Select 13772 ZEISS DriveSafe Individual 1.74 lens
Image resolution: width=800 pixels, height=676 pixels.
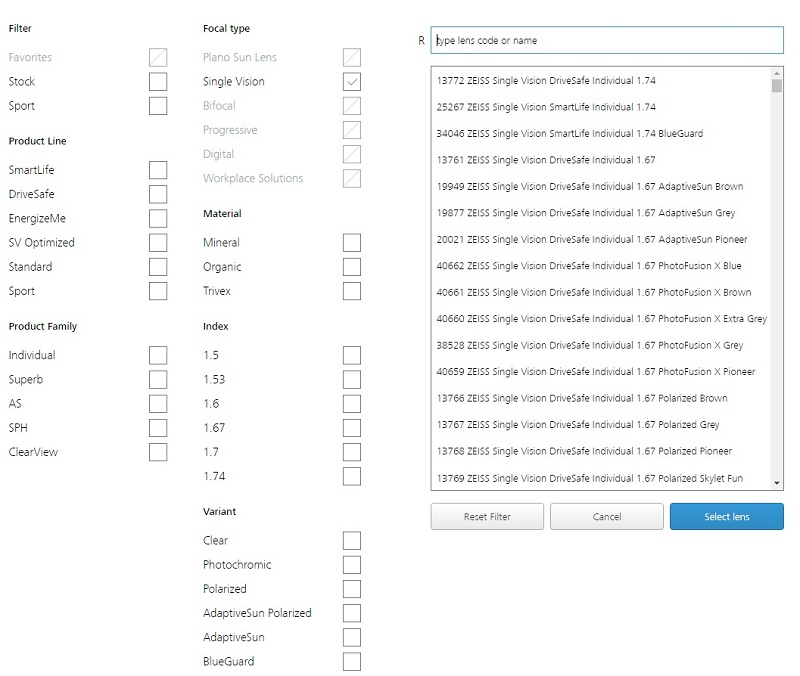point(546,80)
